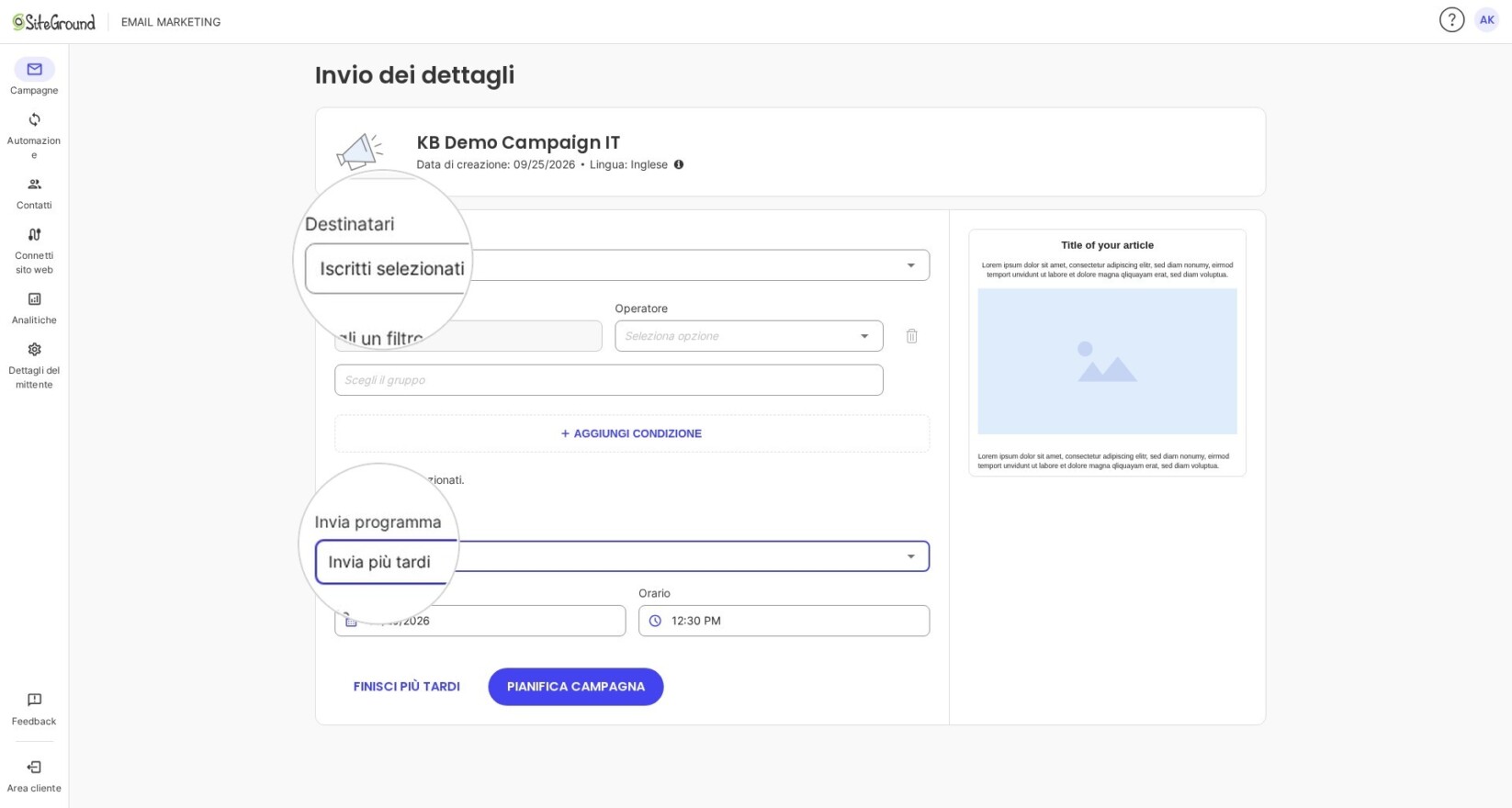This screenshot has width=1512, height=808.
Task: Go to Area cliente exit icon
Action: pyautogui.click(x=34, y=768)
